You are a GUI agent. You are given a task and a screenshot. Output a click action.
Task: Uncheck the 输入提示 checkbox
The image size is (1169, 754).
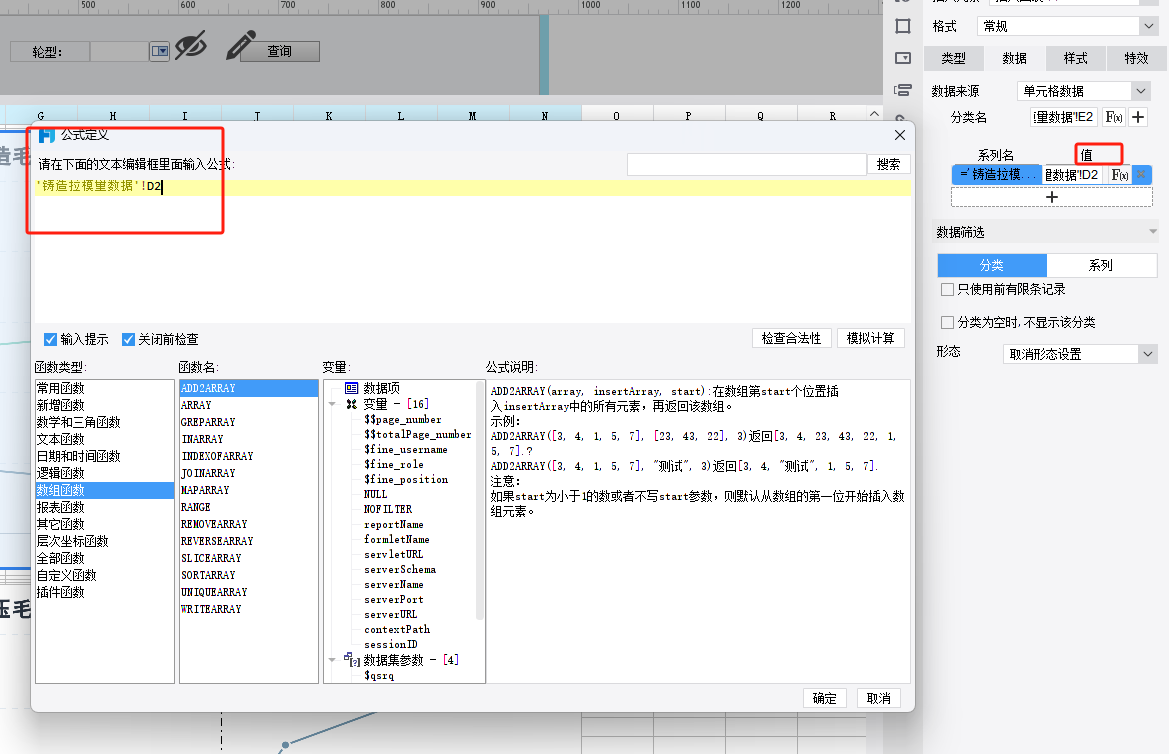click(x=51, y=339)
